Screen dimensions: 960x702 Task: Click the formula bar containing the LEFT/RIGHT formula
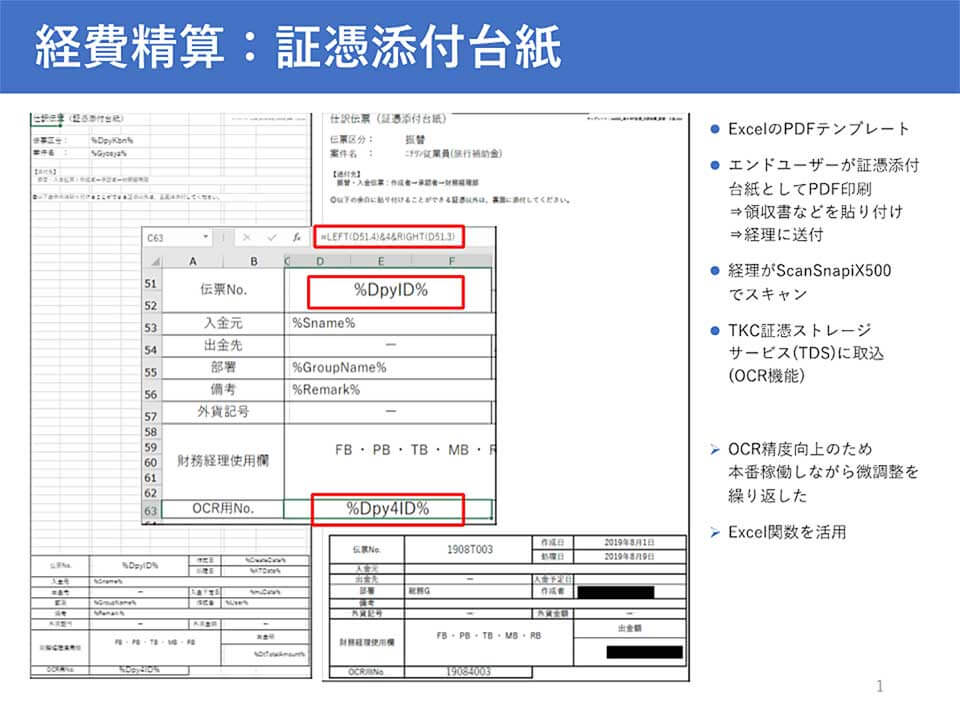coord(389,237)
